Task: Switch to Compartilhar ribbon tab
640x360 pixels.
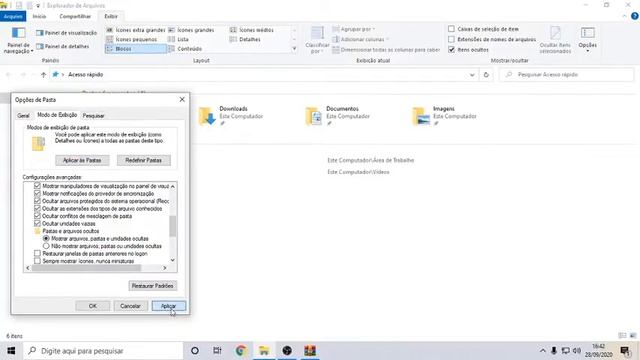Action: coord(75,16)
